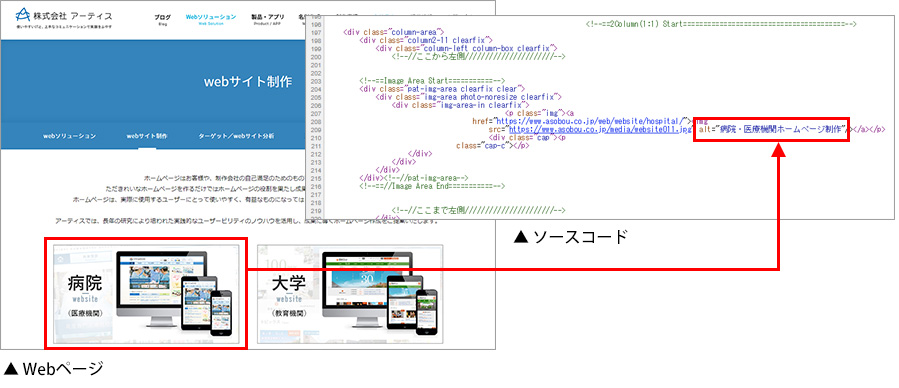This screenshot has height=388, width=899.
Task: Select the webソリューション sub-navigation tab
Action: [x=69, y=136]
